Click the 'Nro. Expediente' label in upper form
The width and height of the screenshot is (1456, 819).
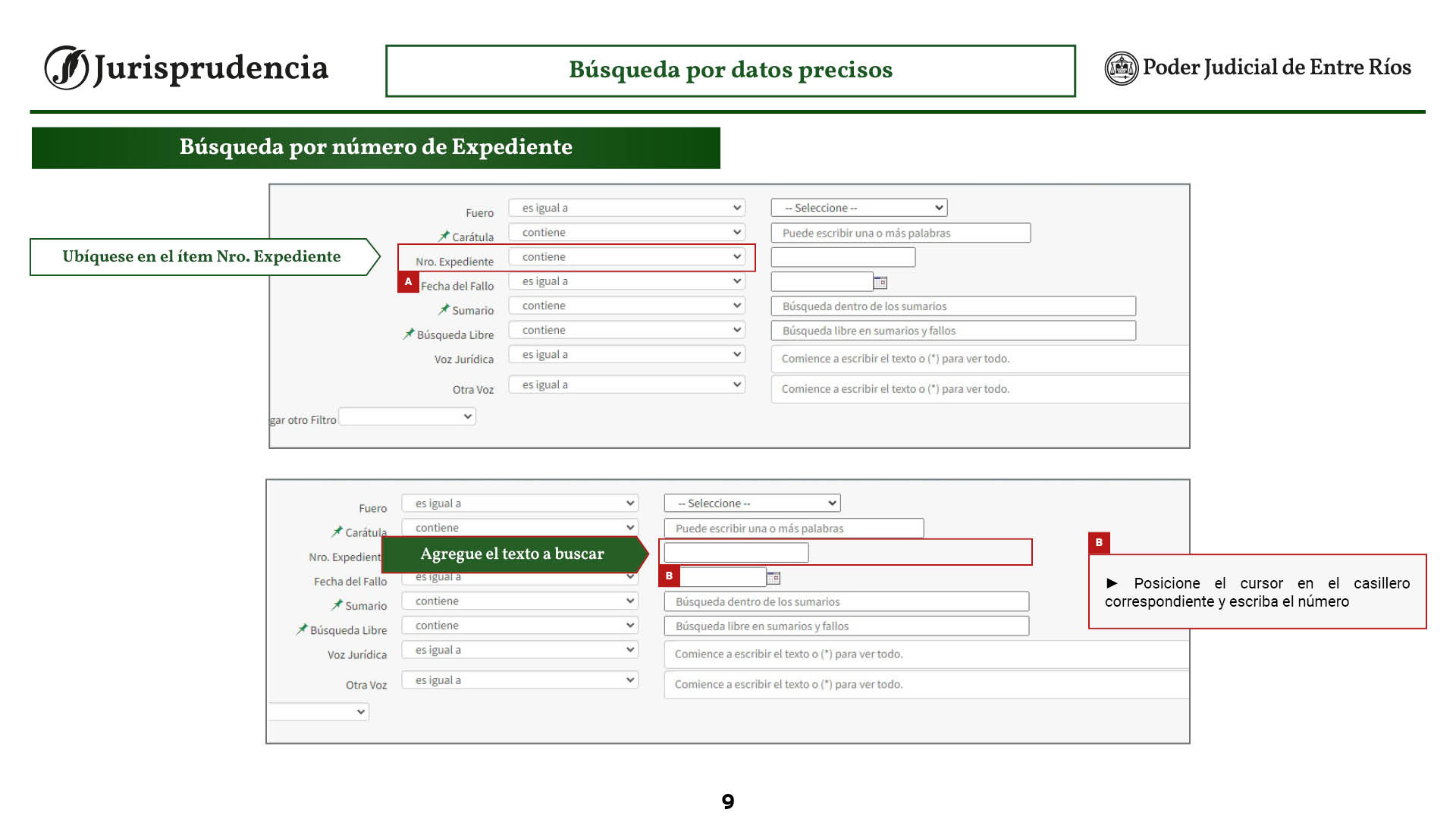(x=454, y=262)
